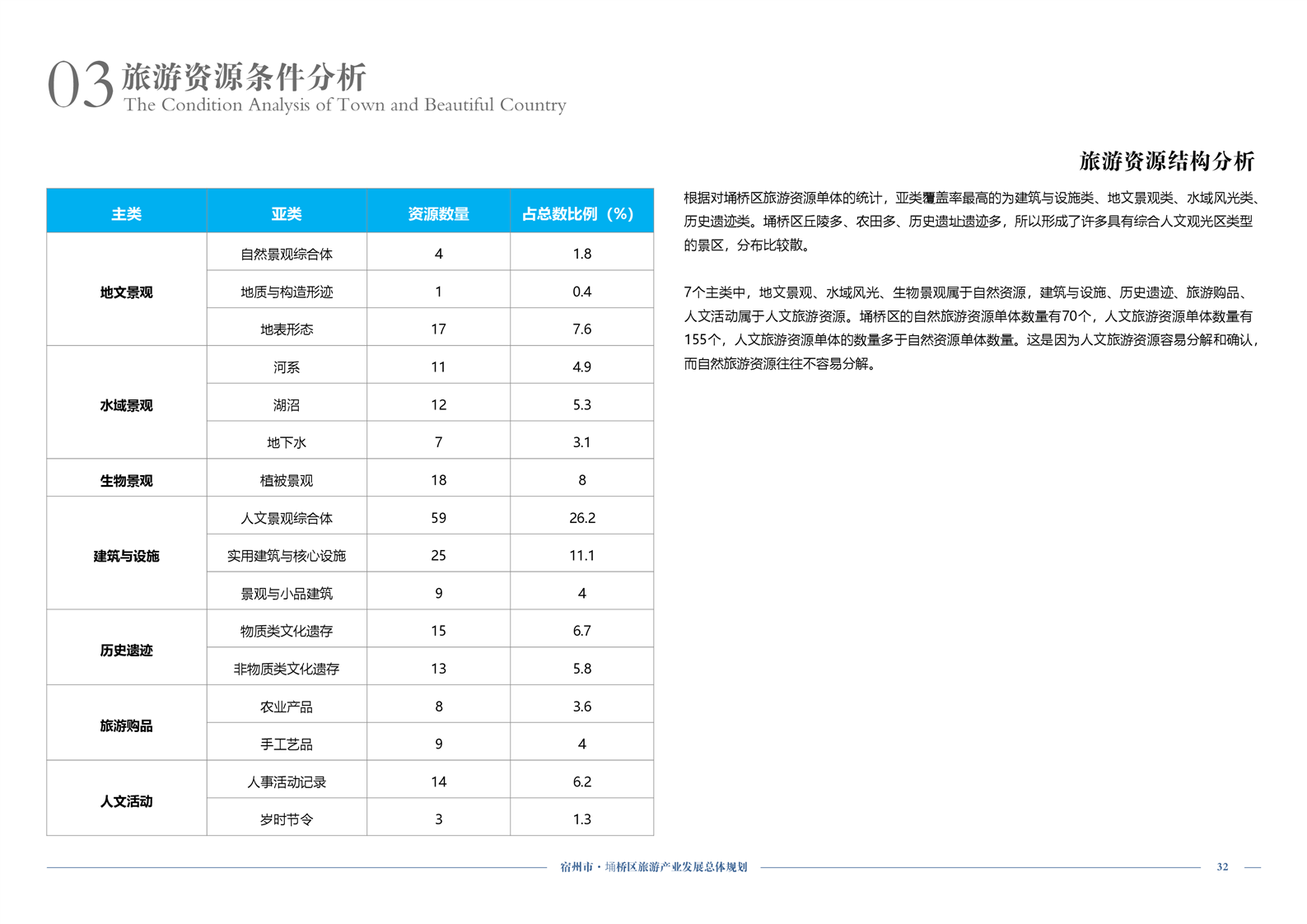Select the 人文景观综合体 subcategory cell
The image size is (1307, 924).
click(x=286, y=518)
